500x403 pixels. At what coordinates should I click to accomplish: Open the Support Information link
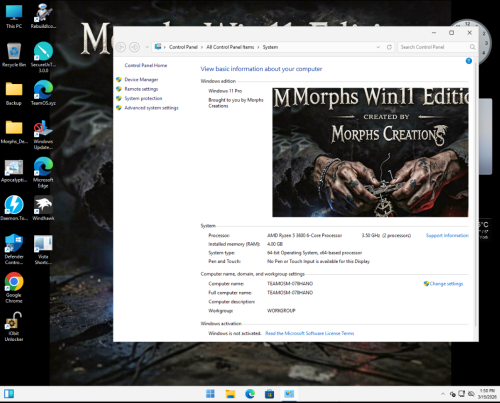pyautogui.click(x=447, y=235)
